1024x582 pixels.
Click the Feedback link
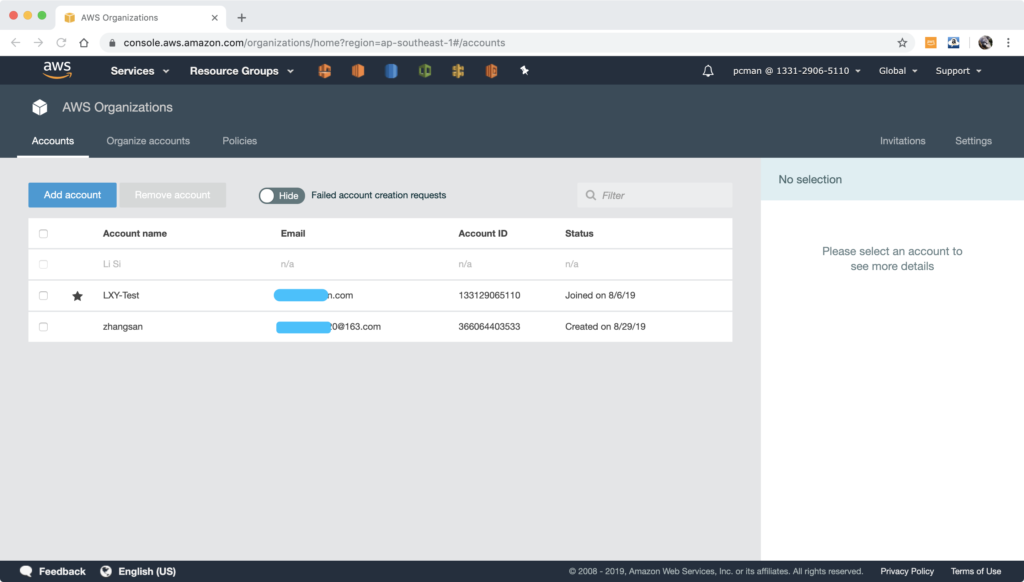[x=62, y=571]
